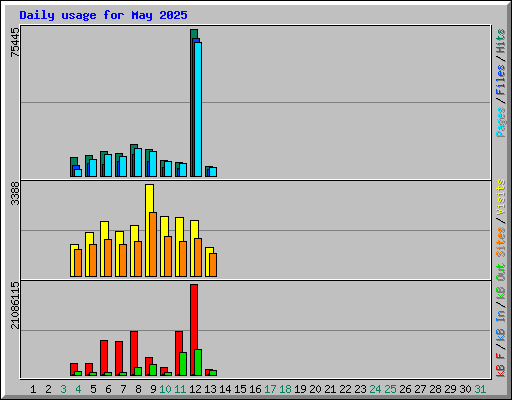Click the green kB Out bar for day 12

198,363
